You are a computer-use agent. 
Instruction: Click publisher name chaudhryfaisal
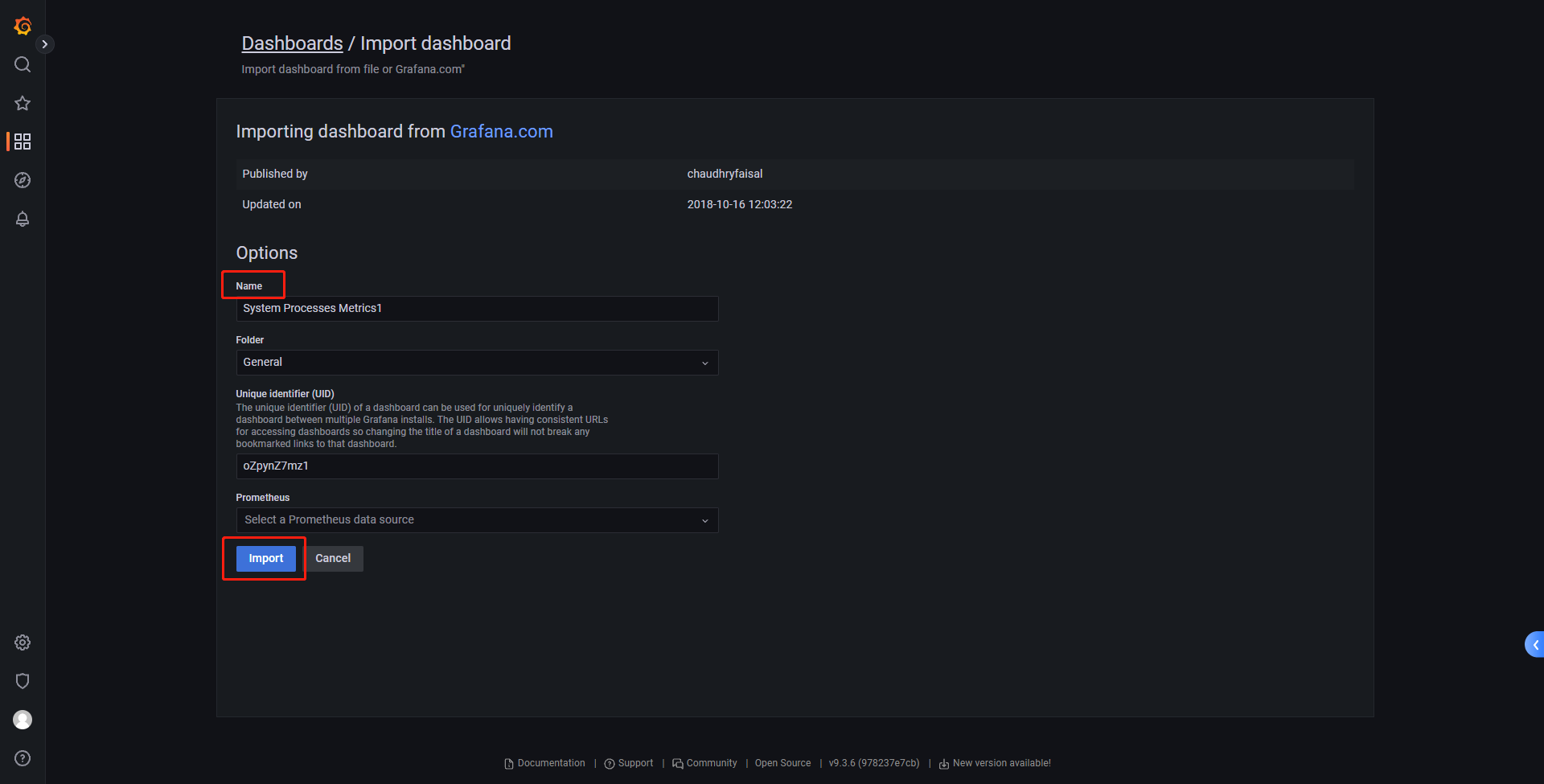(725, 174)
